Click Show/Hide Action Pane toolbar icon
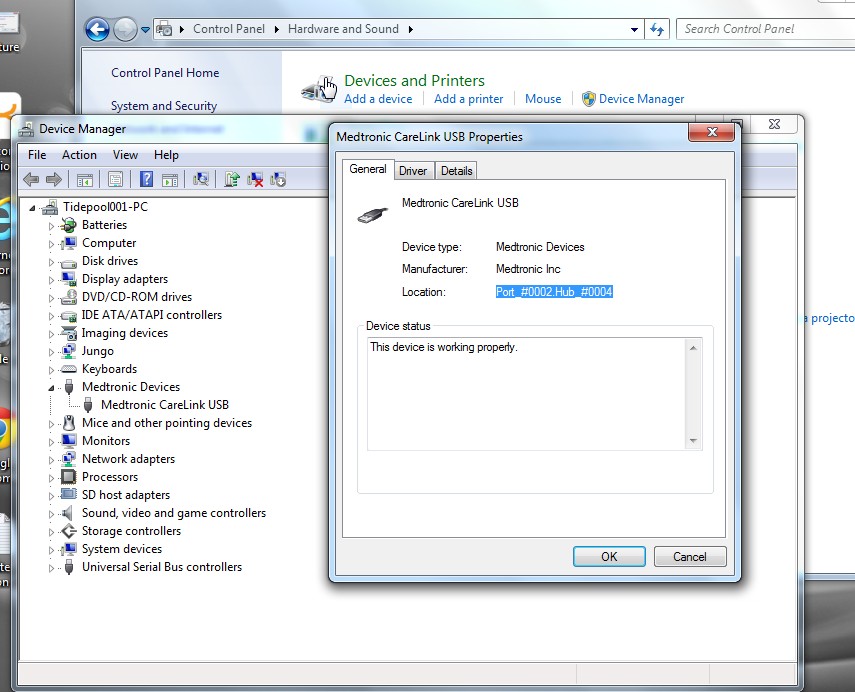The image size is (855, 692). pos(170,179)
